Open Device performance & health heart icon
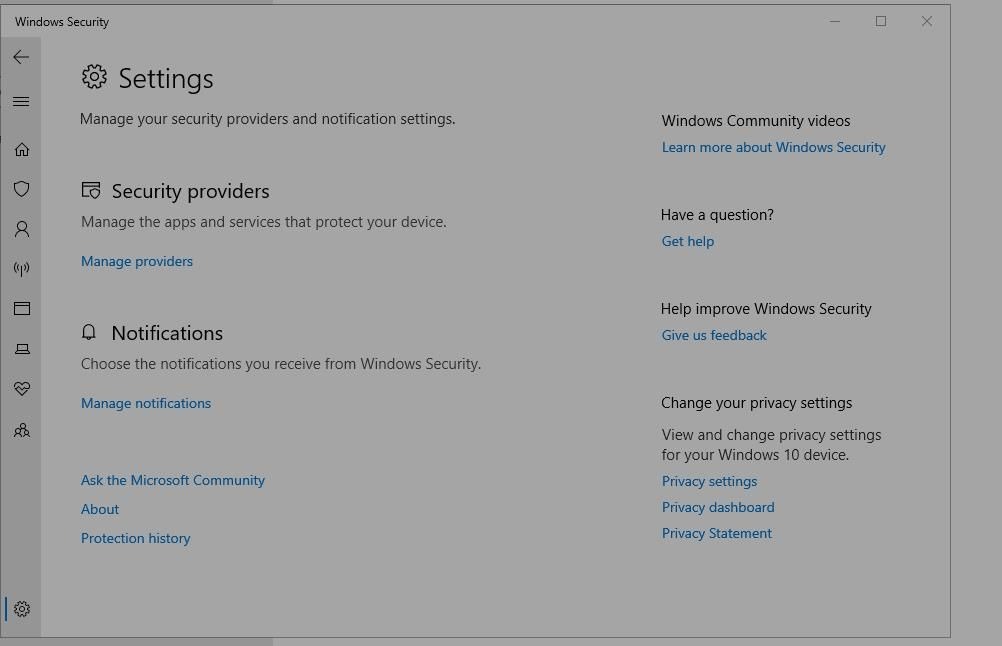1002x646 pixels. [x=22, y=388]
